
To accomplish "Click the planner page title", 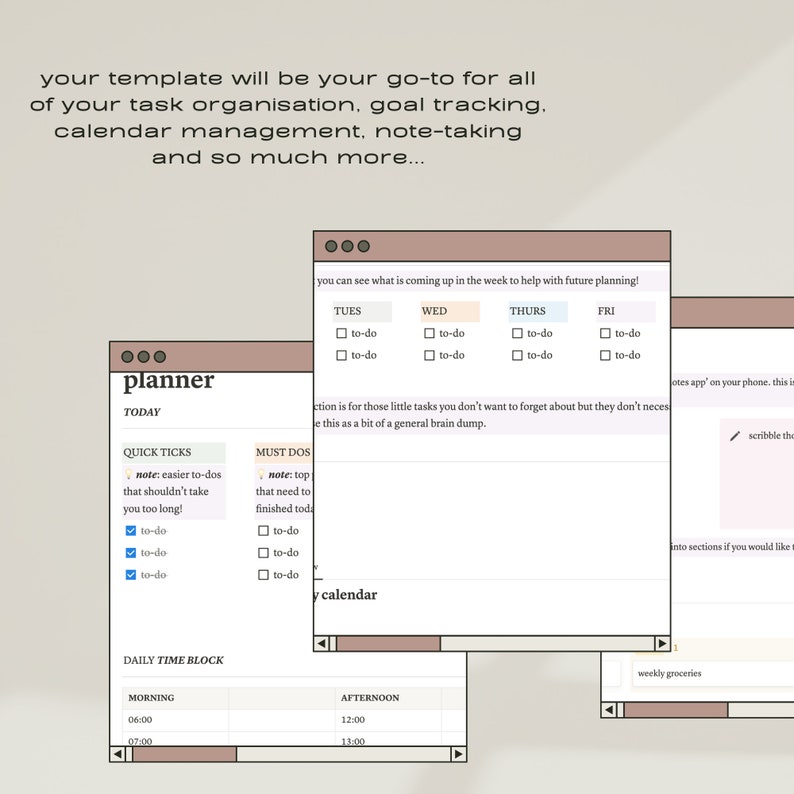I will point(169,381).
